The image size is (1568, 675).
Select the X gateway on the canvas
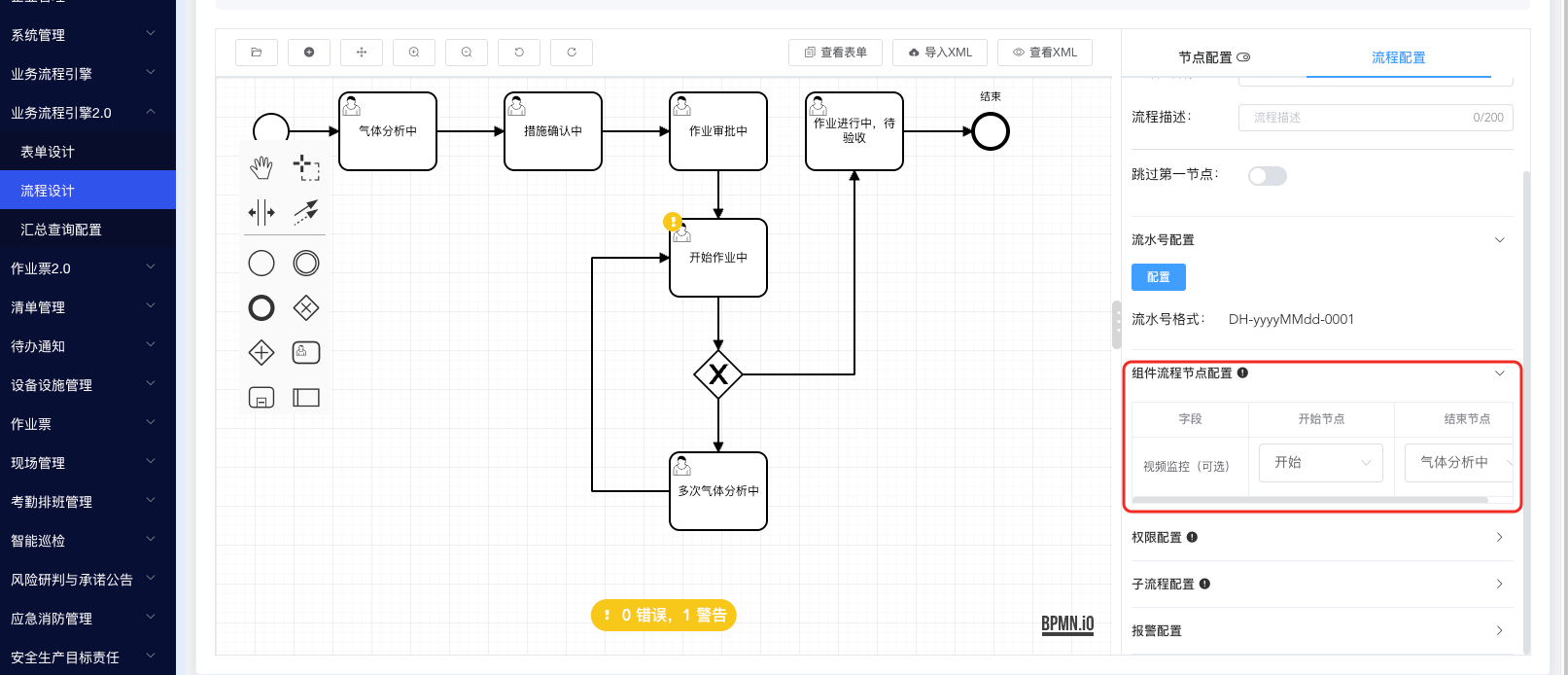pos(718,374)
